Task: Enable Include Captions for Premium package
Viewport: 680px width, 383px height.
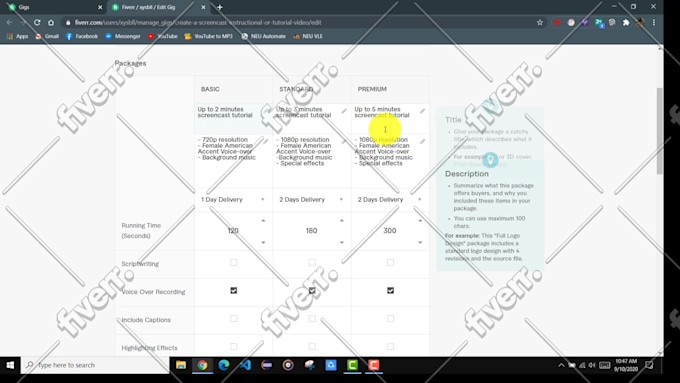Action: tap(390, 319)
